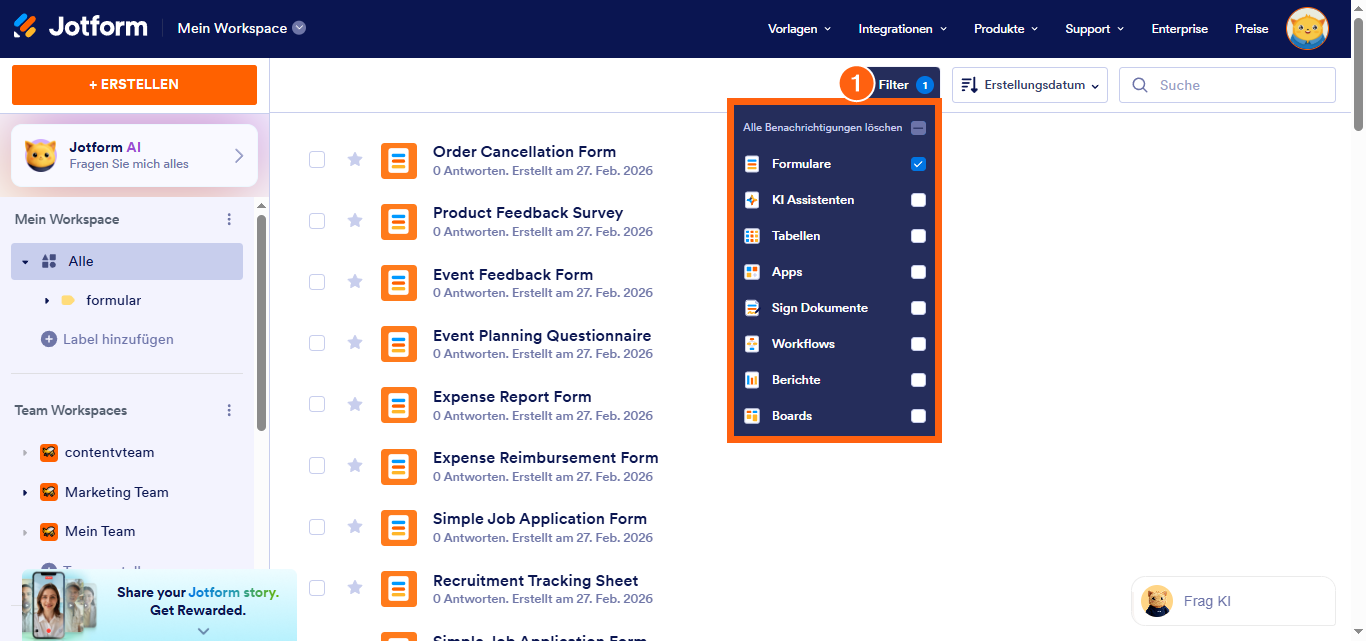The height and width of the screenshot is (641, 1366).
Task: Click the Product Feedback Survey form icon
Action: pyautogui.click(x=399, y=221)
